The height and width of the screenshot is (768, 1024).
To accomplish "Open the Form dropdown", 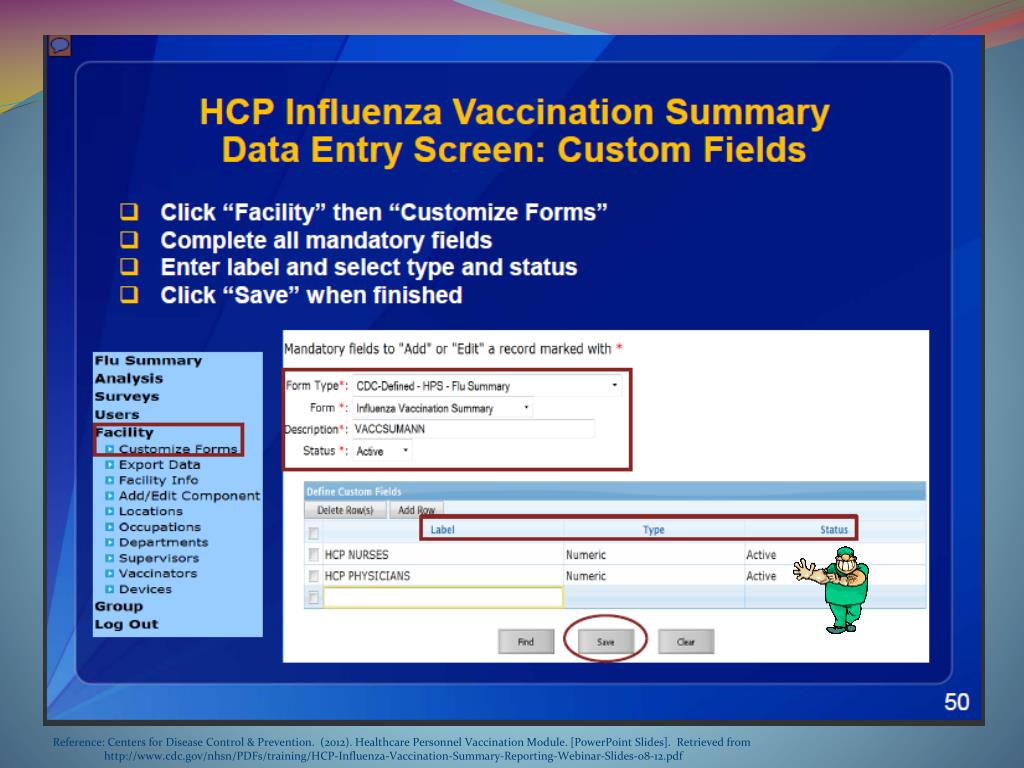I will pyautogui.click(x=527, y=407).
